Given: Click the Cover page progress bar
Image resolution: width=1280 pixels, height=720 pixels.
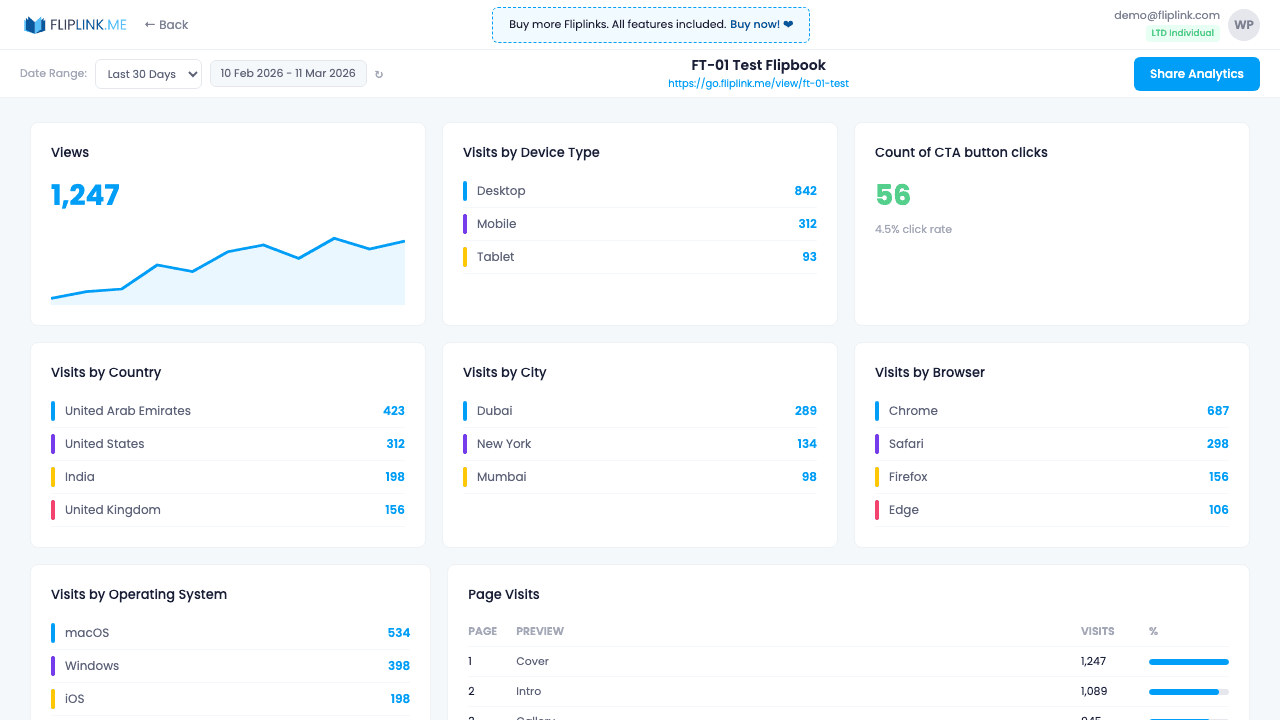Looking at the screenshot, I should tap(1188, 661).
